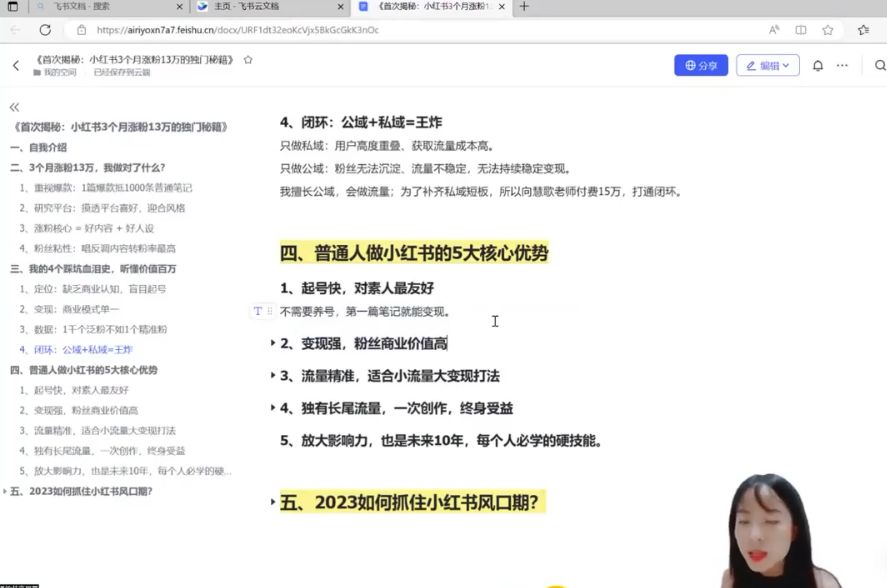Screen dimensions: 887x588
Task: Click the text block T handle icon
Action: [258, 311]
